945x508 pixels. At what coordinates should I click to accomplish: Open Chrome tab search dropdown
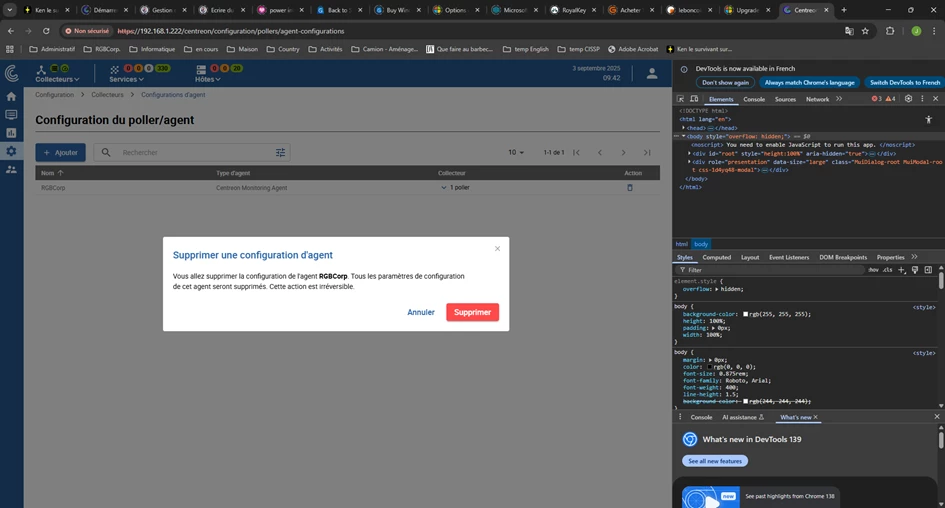(10, 10)
